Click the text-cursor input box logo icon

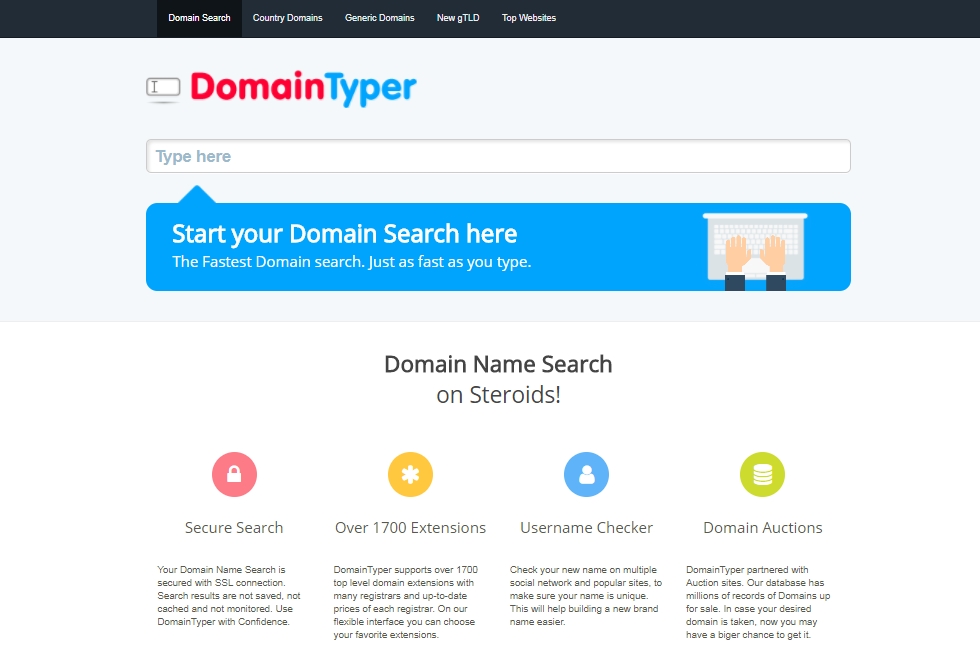pos(163,89)
